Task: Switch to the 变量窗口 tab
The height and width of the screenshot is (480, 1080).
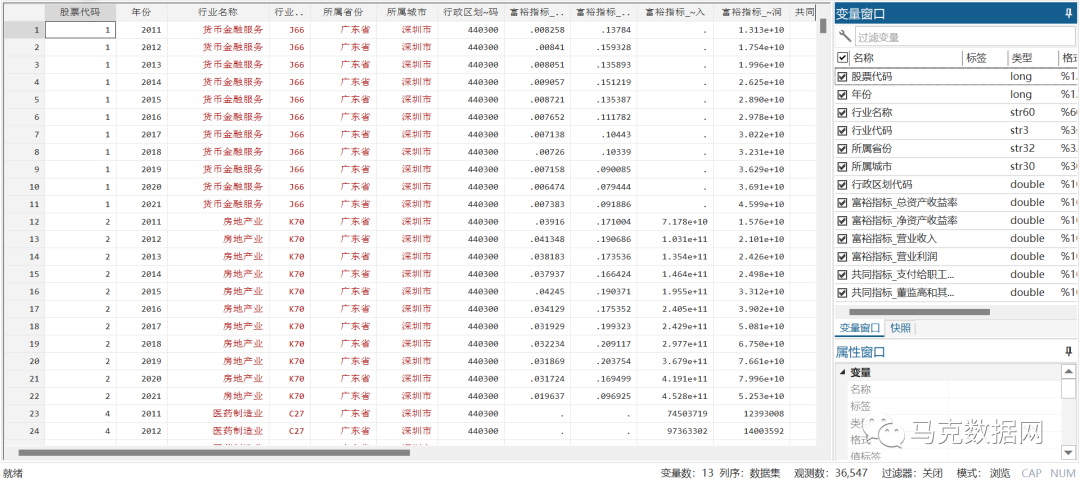Action: coord(858,328)
